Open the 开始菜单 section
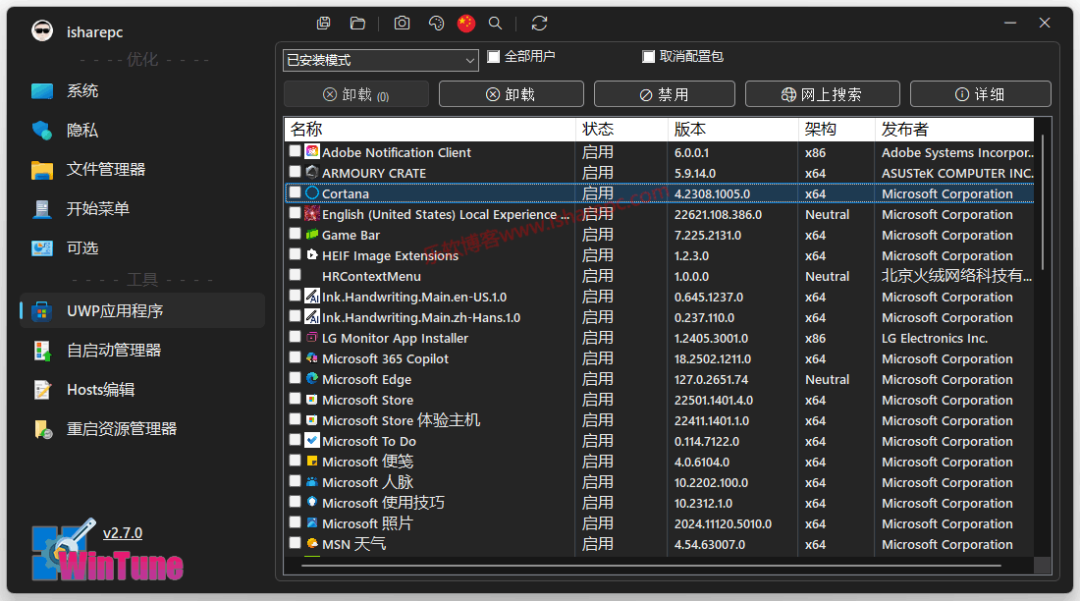 click(x=142, y=209)
